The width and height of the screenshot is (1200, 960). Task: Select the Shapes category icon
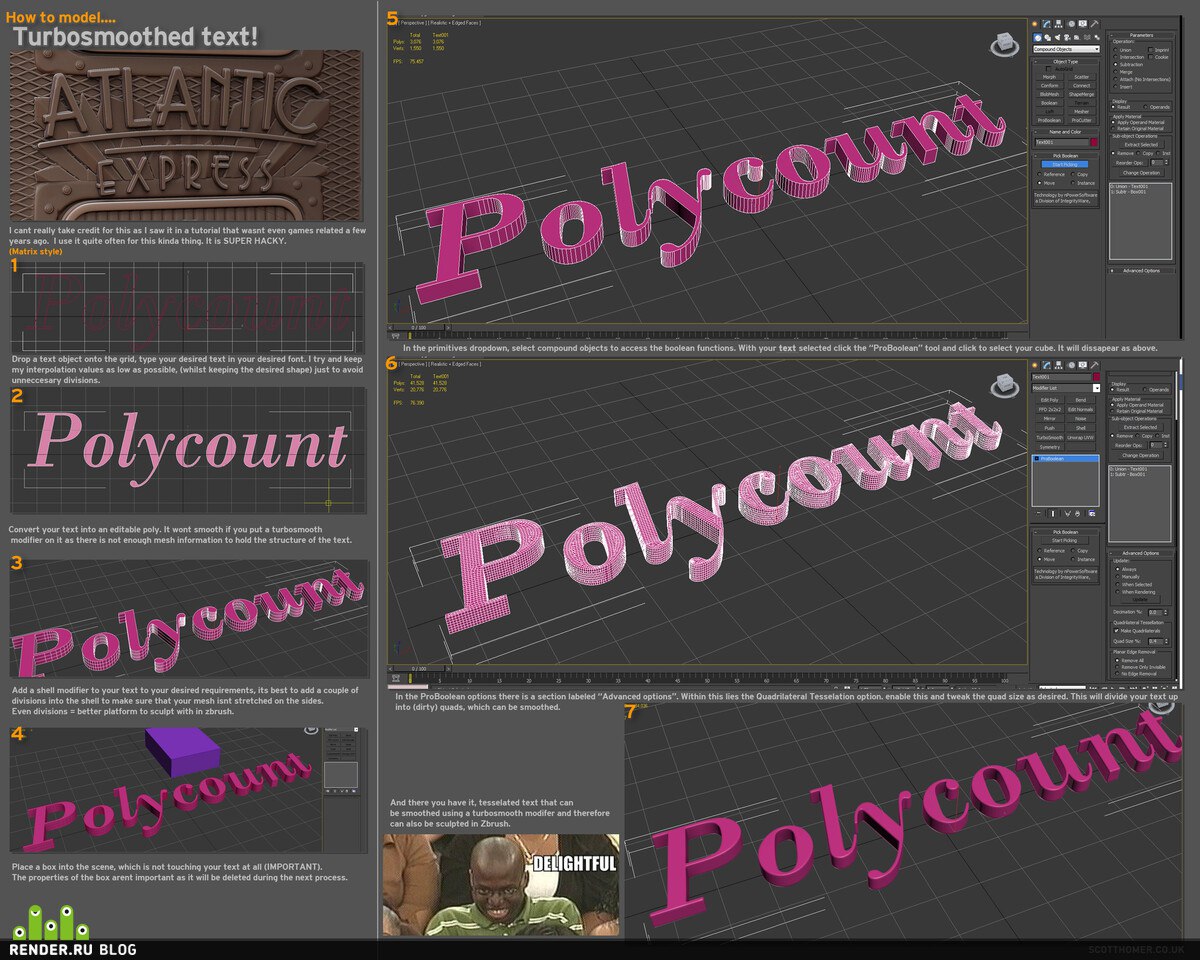(1048, 37)
